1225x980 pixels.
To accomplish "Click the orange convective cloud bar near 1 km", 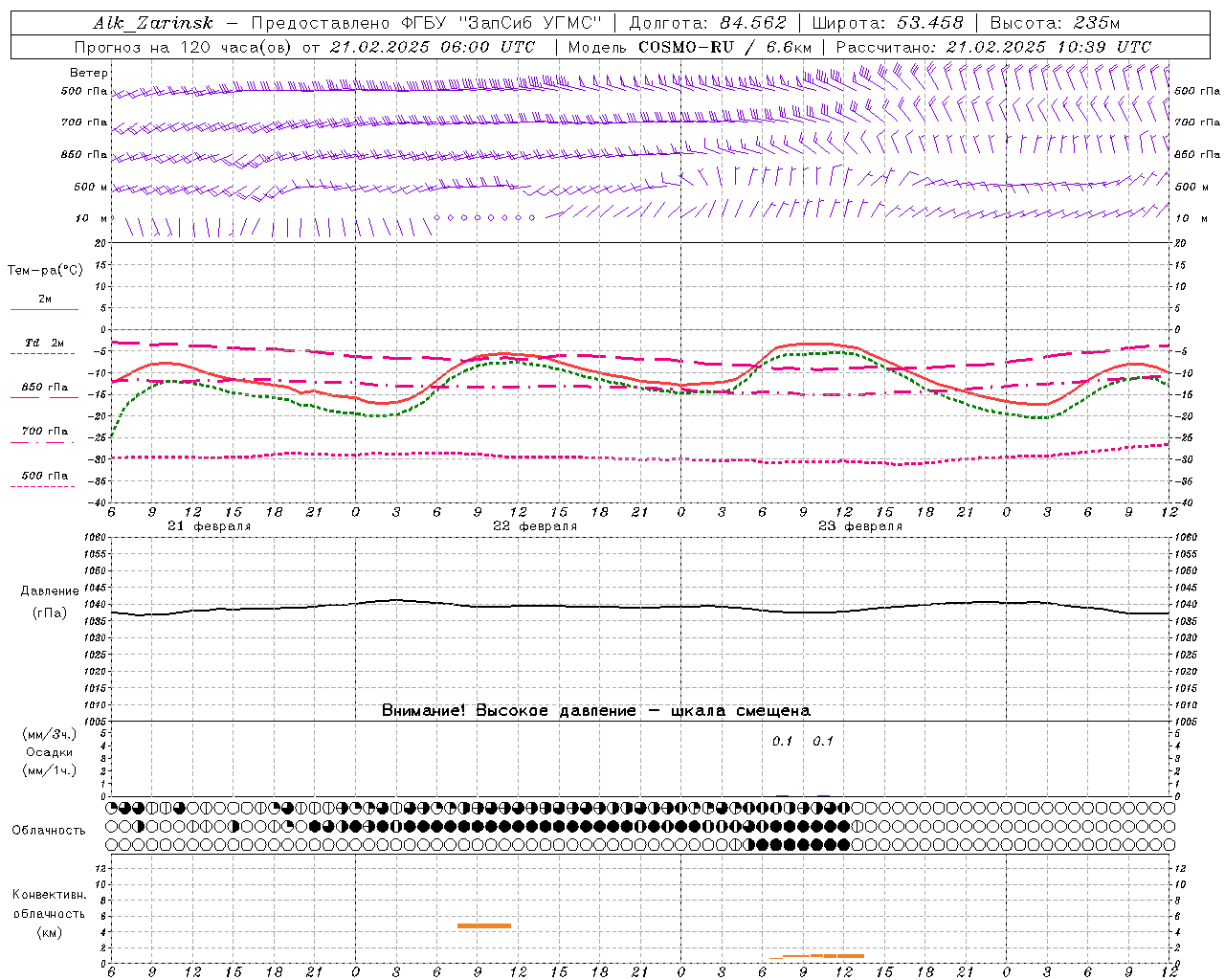I will [x=823, y=955].
